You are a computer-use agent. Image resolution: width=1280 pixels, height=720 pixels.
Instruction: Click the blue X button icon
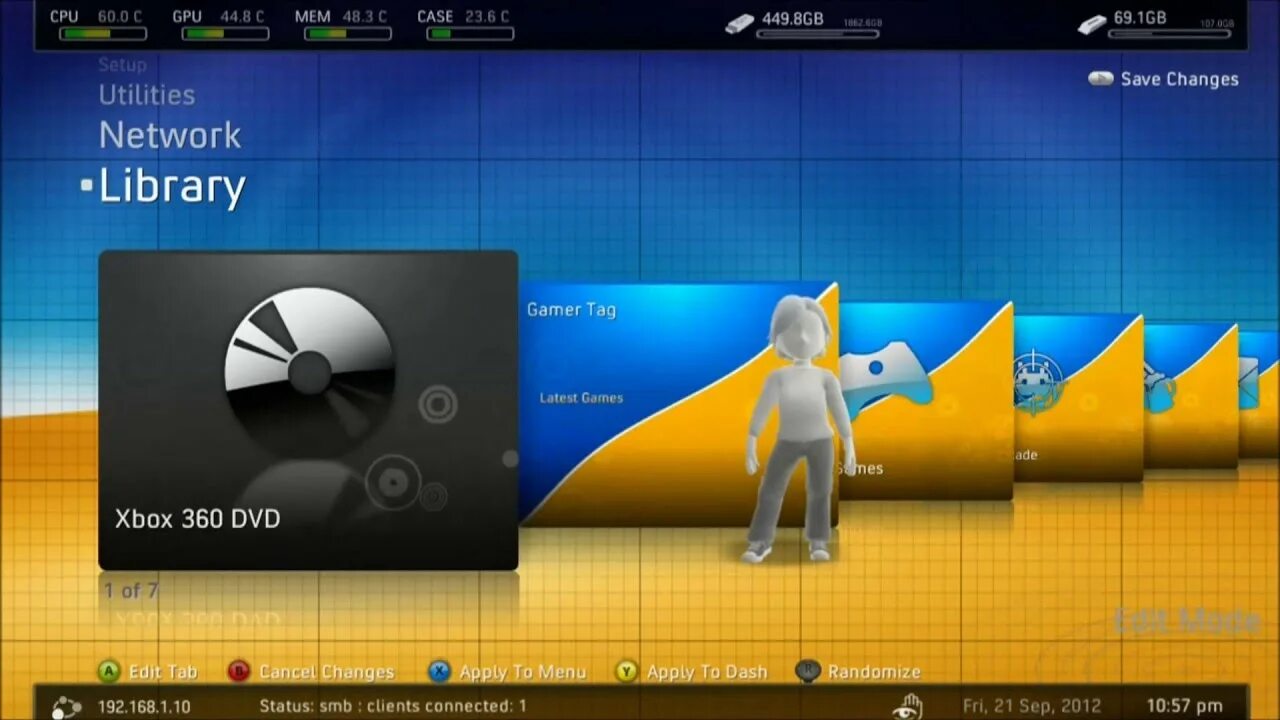coord(439,671)
